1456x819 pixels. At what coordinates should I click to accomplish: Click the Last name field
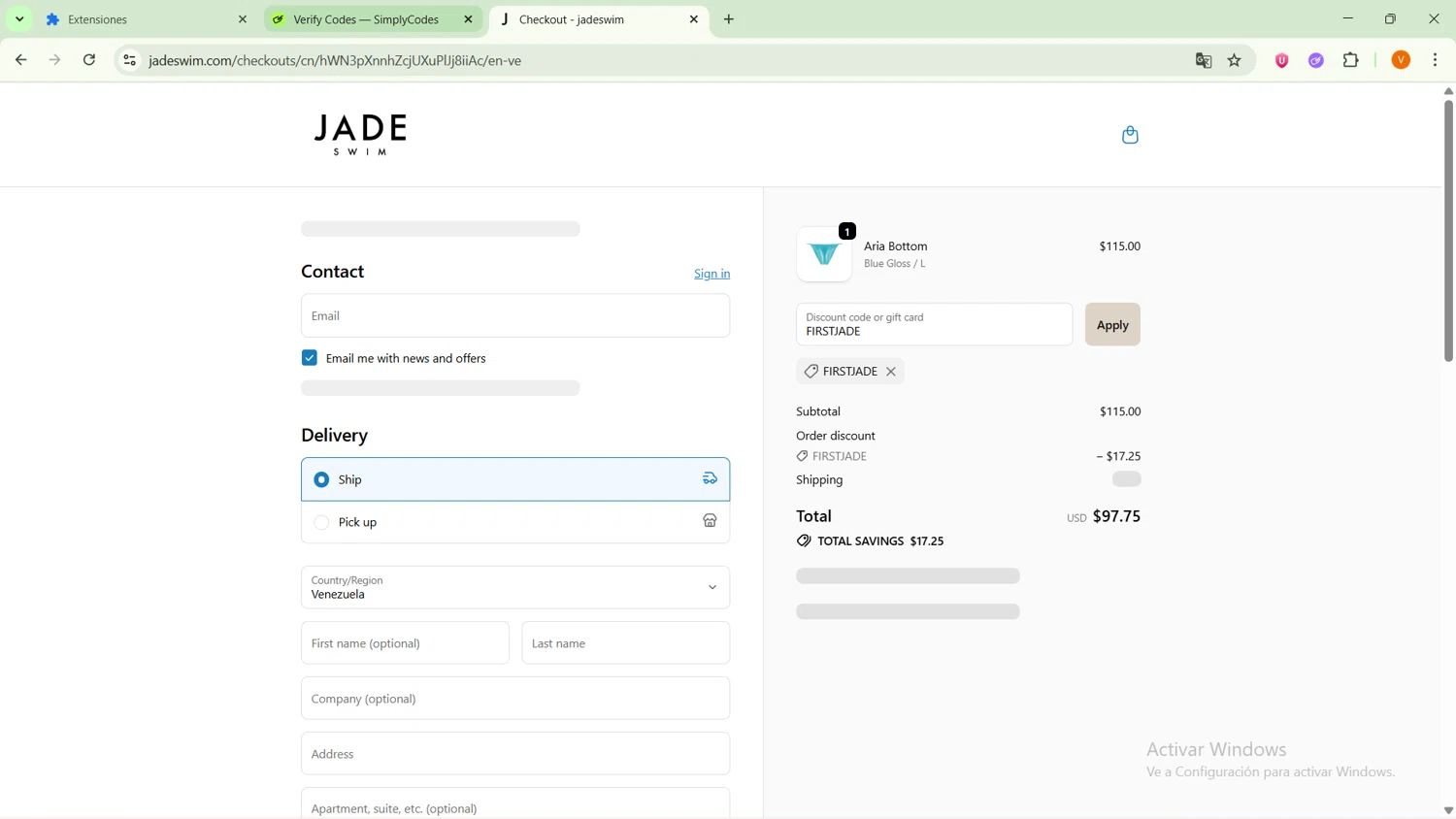tap(626, 643)
